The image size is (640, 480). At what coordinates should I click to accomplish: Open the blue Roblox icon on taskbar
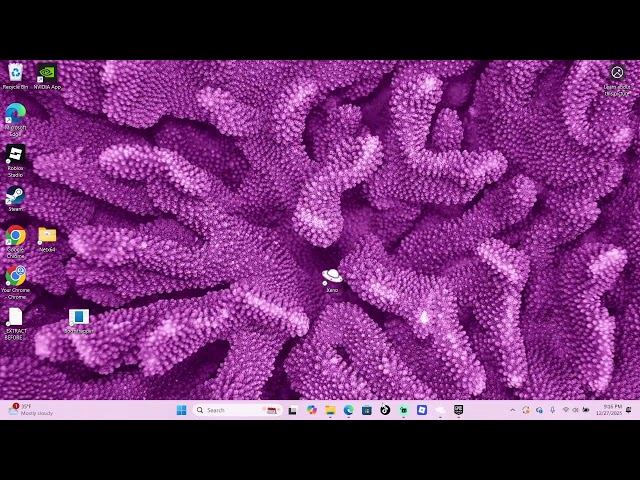click(422, 410)
